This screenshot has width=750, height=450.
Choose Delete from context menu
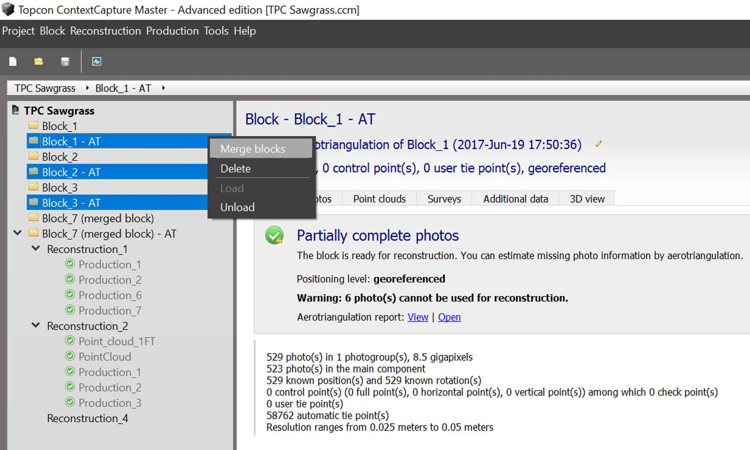(261, 168)
